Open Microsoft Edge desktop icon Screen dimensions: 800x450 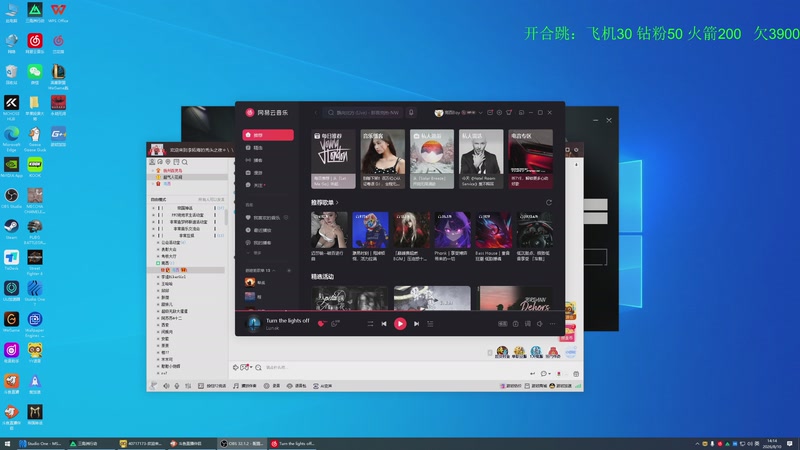coord(11,139)
